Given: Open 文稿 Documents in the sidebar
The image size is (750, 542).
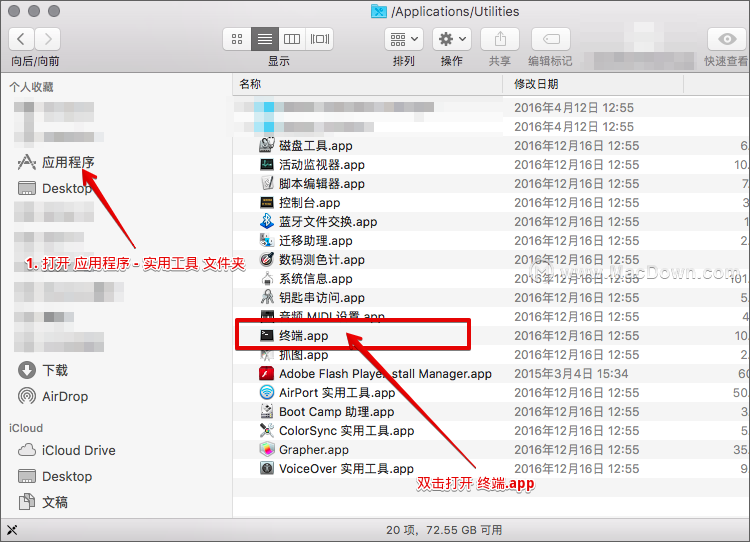Looking at the screenshot, I should [x=43, y=502].
